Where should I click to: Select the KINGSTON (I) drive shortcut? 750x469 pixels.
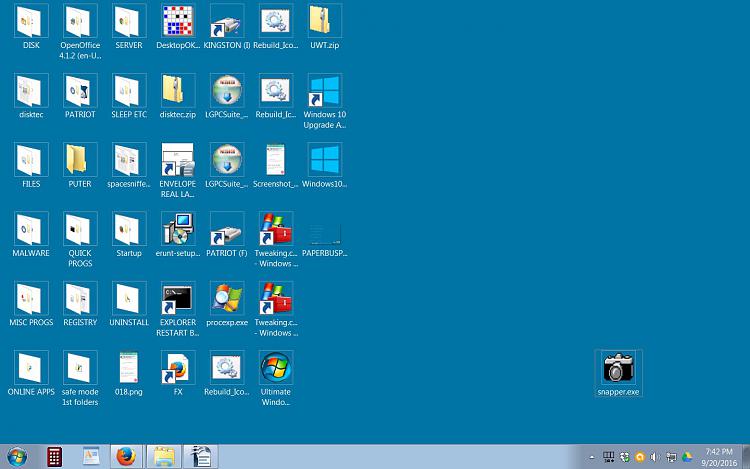(x=227, y=21)
